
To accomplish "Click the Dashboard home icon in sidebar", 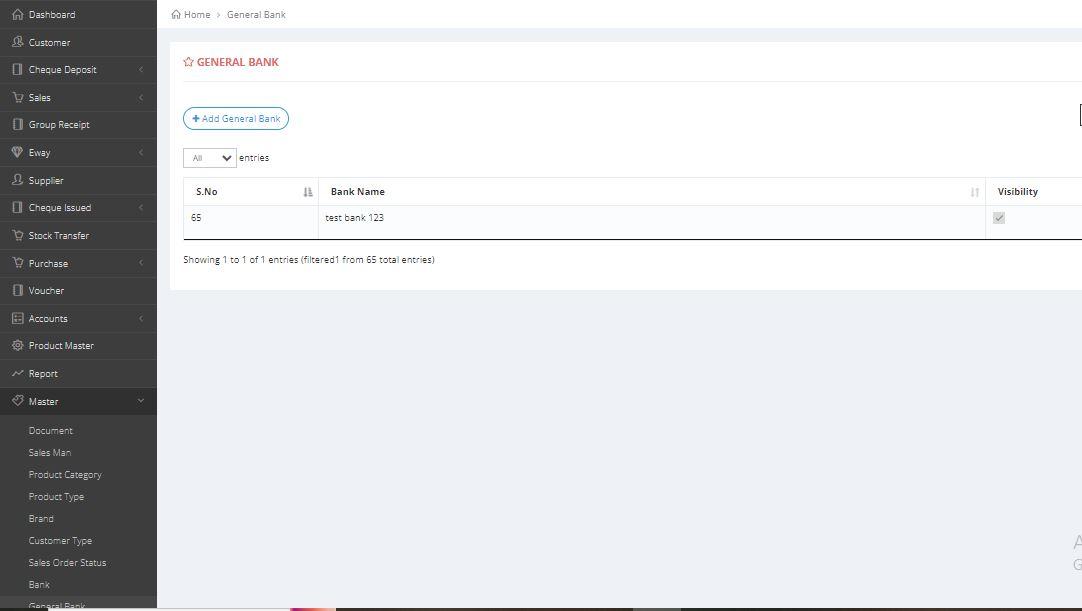I will (x=17, y=15).
